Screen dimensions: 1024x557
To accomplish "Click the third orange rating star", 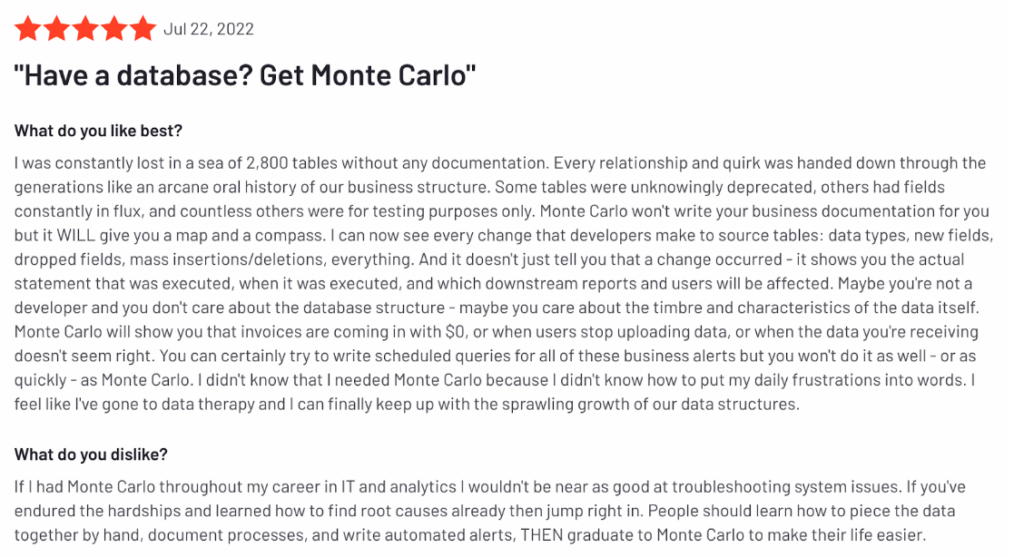I will coord(86,29).
